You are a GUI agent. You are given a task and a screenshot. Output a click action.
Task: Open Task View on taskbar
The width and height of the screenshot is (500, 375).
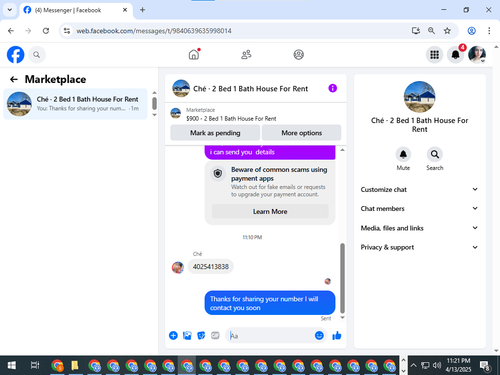35,365
